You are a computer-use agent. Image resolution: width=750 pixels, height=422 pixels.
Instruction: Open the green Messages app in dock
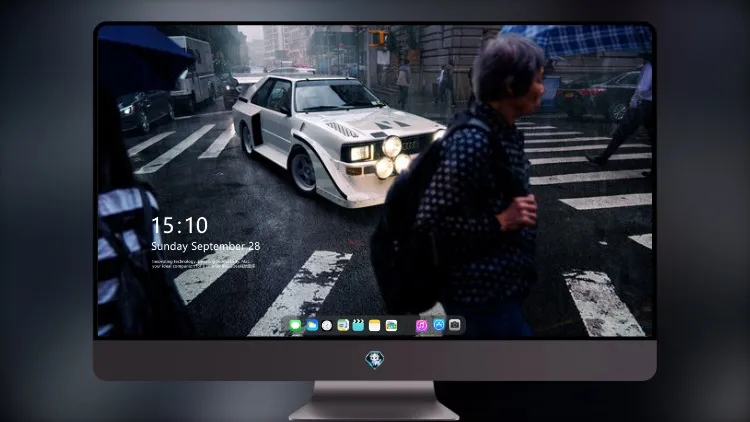[295, 325]
